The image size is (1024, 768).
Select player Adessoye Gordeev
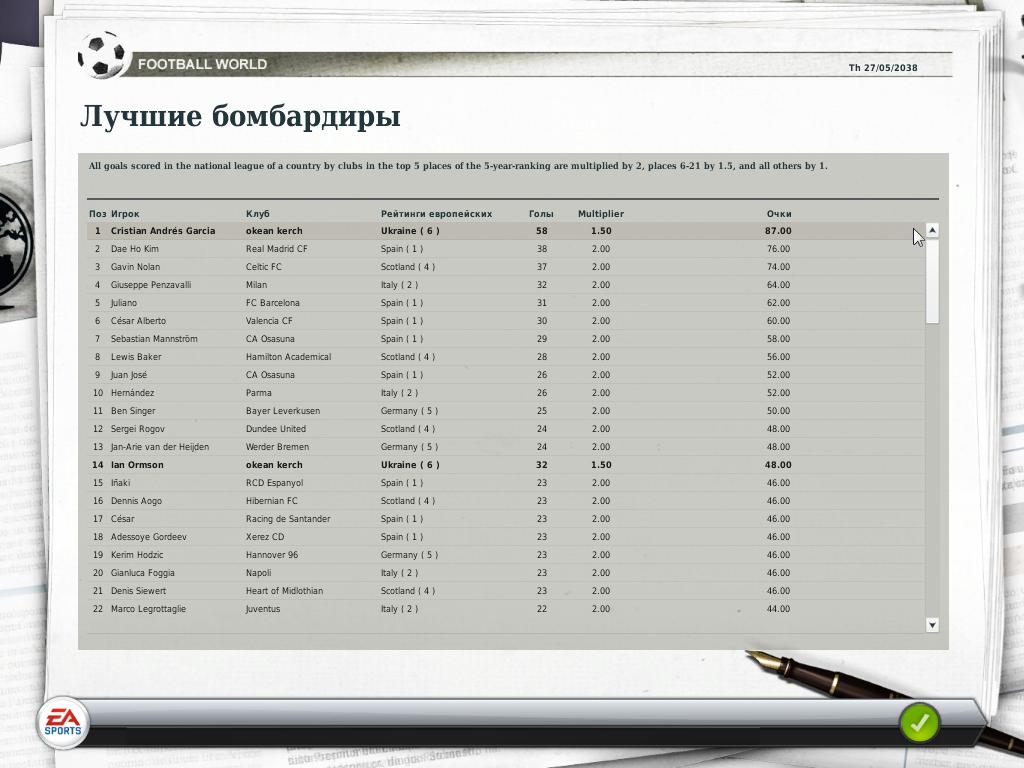pyautogui.click(x=149, y=537)
